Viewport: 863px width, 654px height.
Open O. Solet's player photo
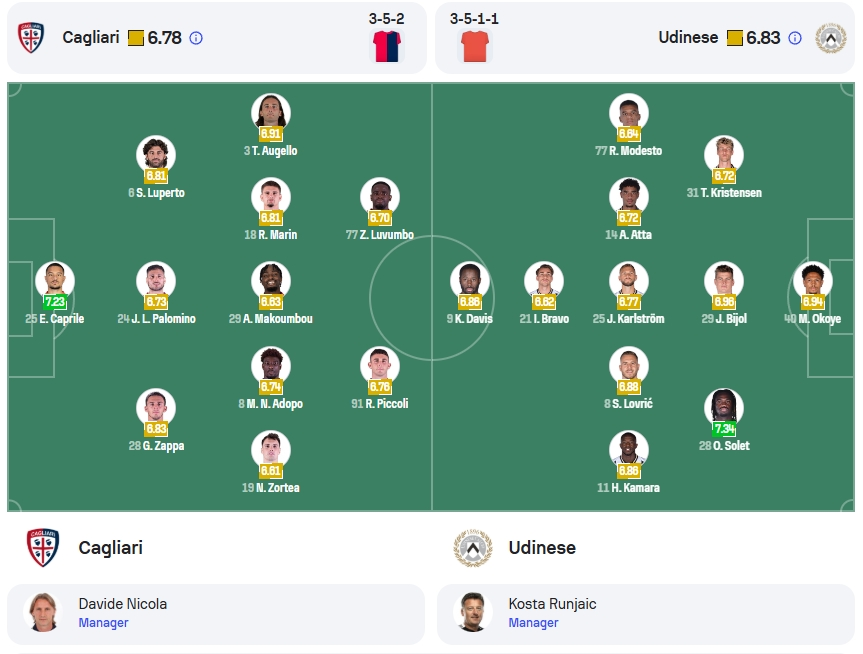coord(724,408)
